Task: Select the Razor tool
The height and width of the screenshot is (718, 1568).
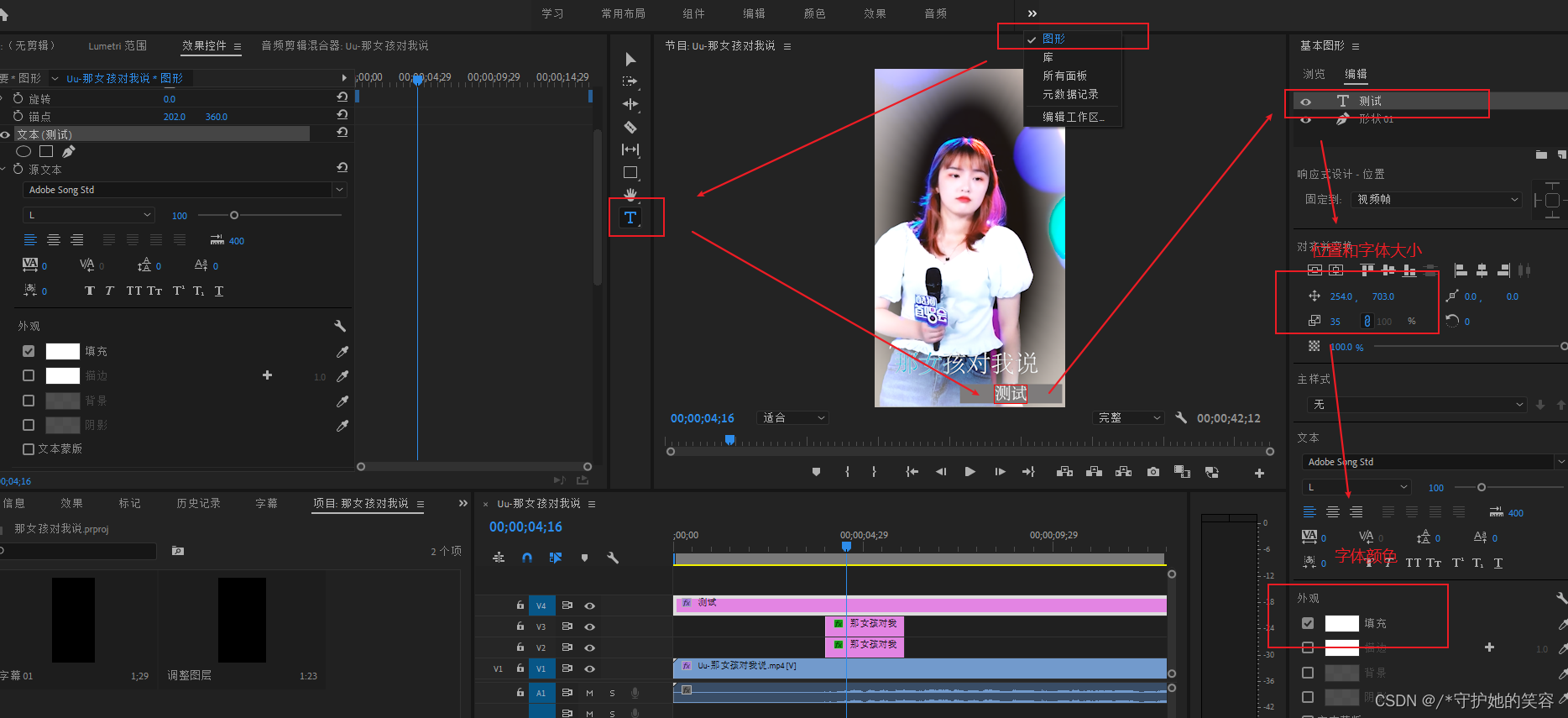Action: point(630,127)
